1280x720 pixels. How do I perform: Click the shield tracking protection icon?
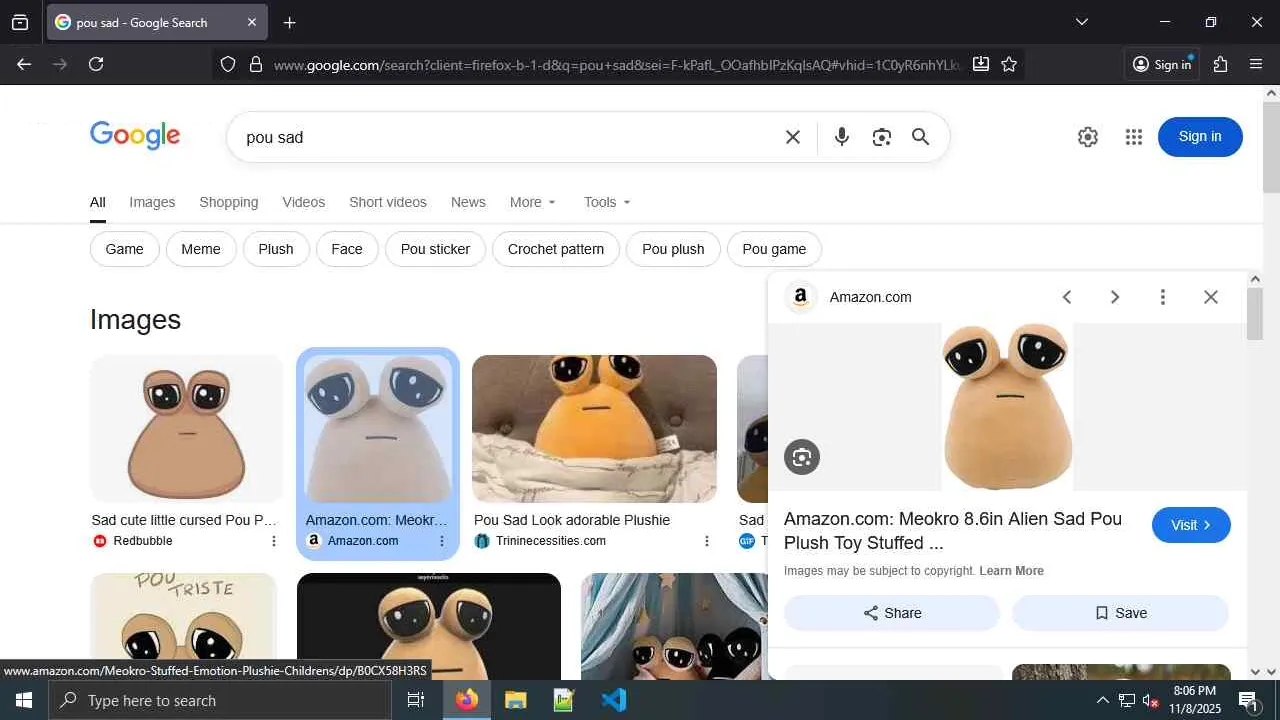pyautogui.click(x=228, y=64)
